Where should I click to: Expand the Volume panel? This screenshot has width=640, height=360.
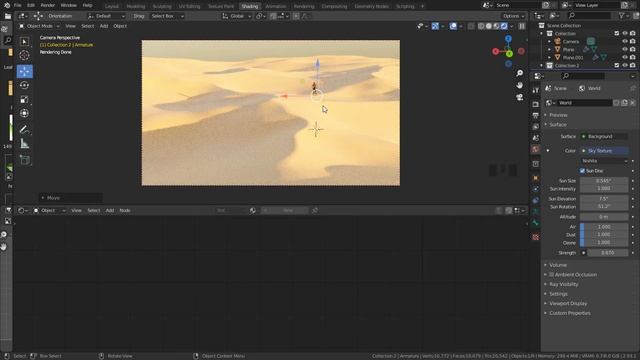point(558,265)
